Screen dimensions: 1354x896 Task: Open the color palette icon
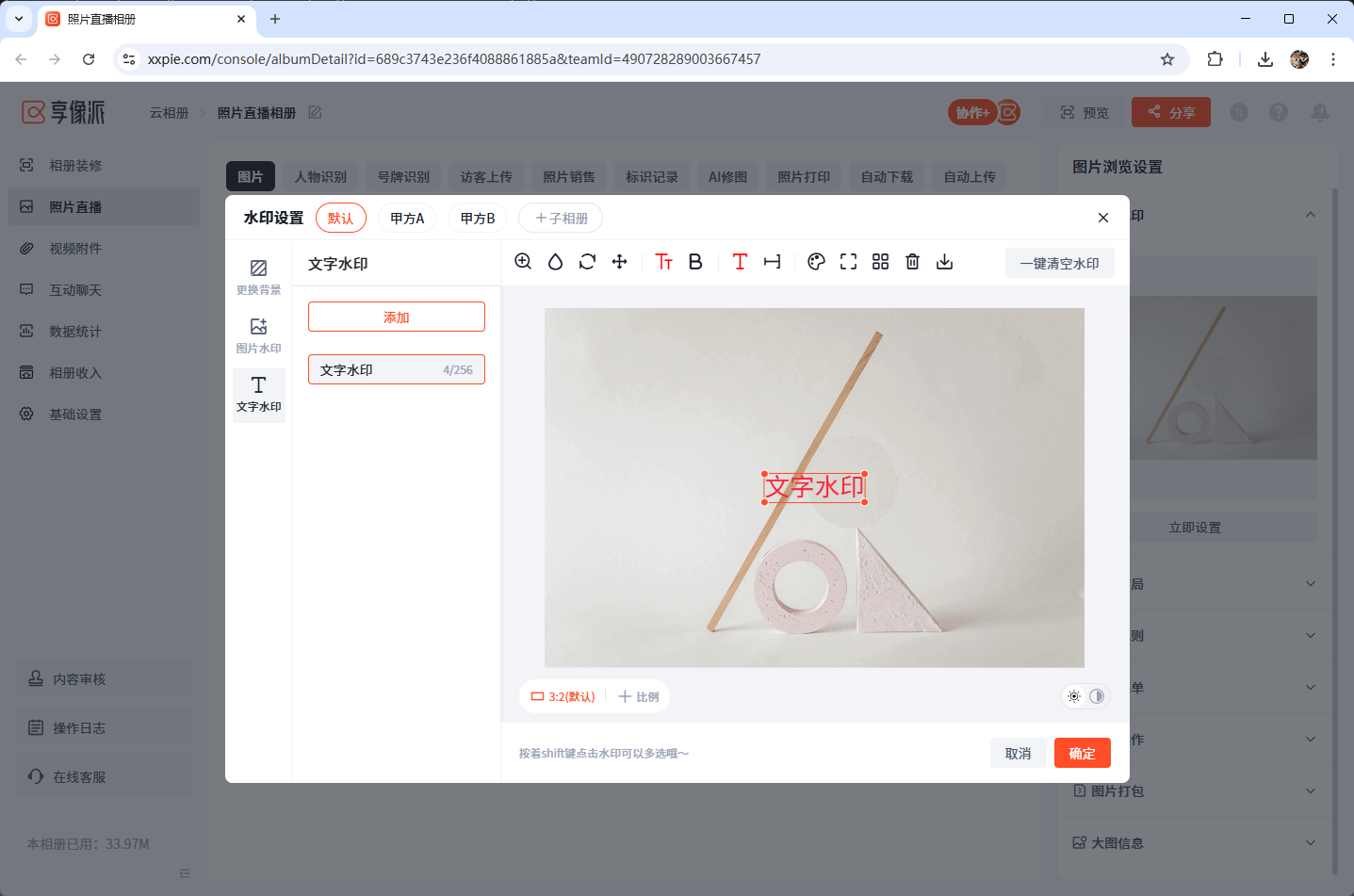click(x=816, y=262)
